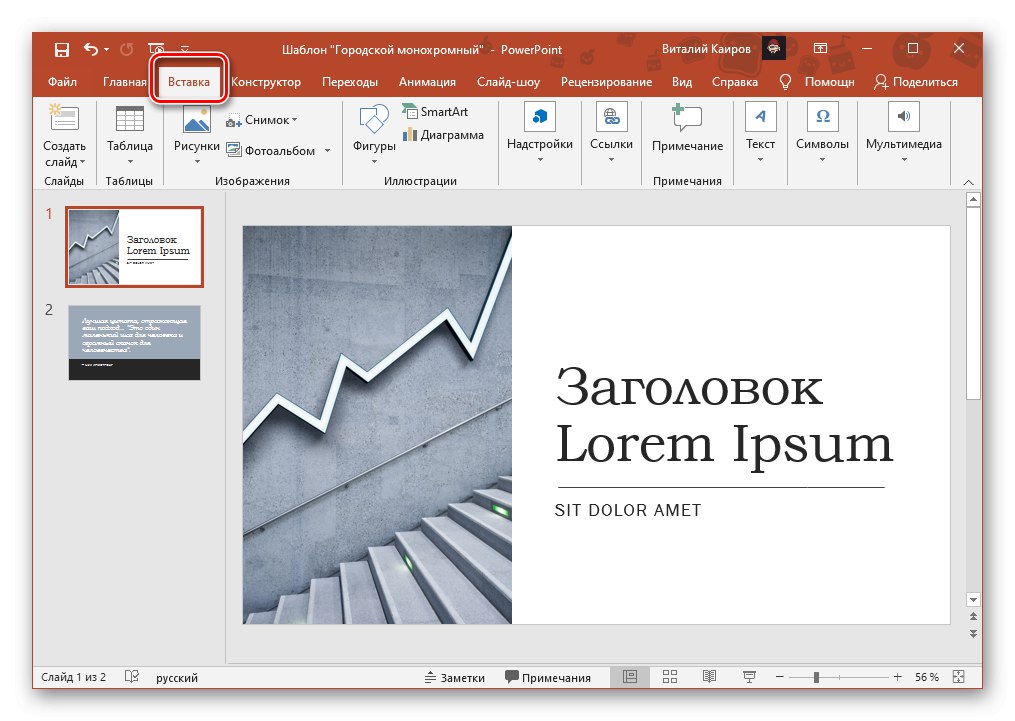Click the zoom slider handle

pos(817,677)
